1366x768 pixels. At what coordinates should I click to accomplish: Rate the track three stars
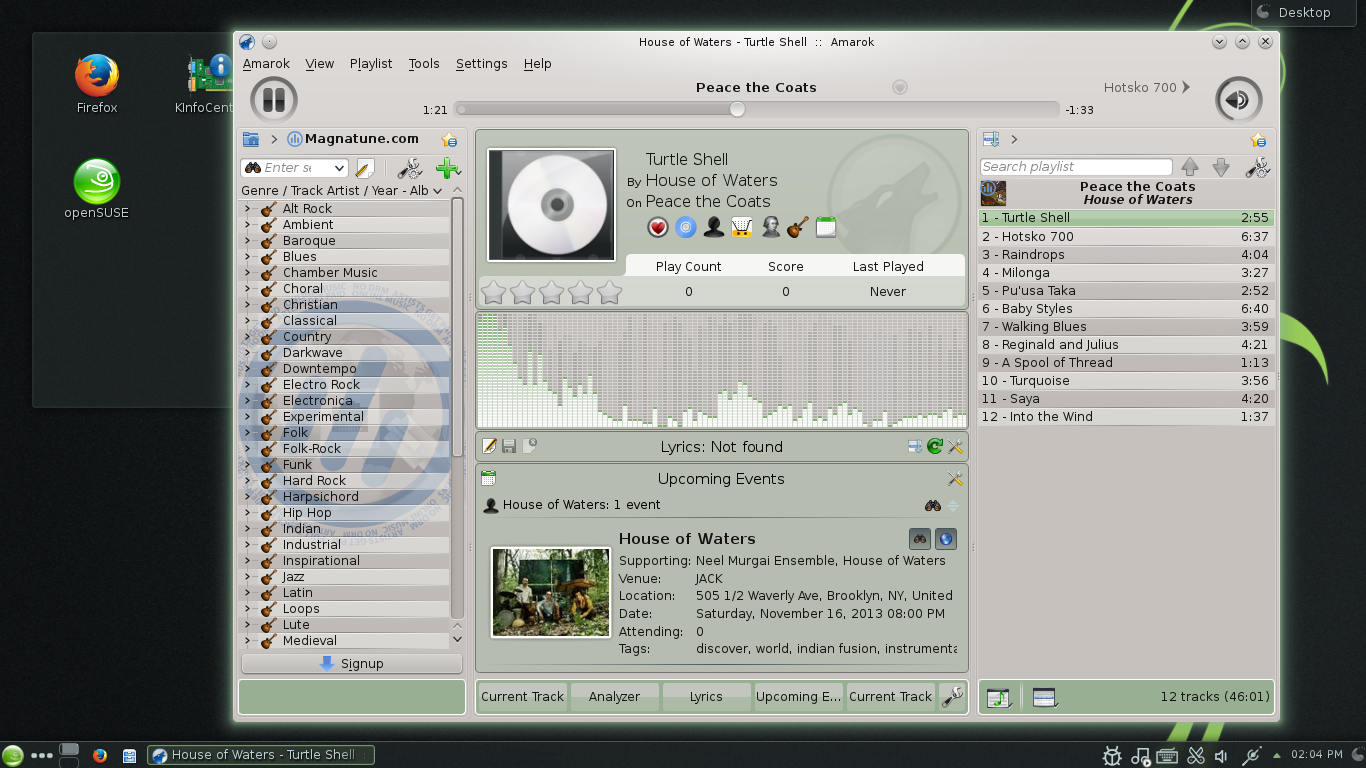551,292
